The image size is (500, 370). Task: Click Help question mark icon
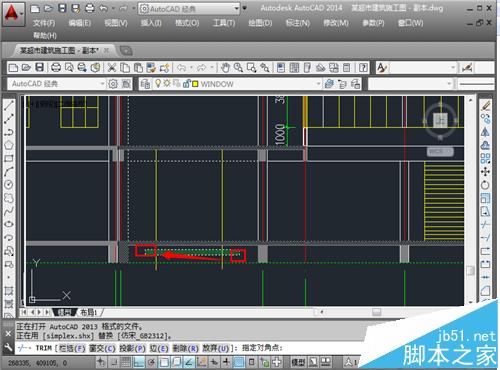tap(363, 68)
